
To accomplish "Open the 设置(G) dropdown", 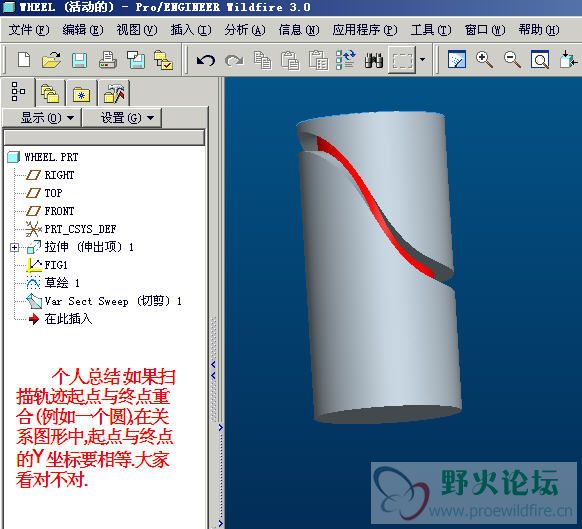I will [122, 118].
